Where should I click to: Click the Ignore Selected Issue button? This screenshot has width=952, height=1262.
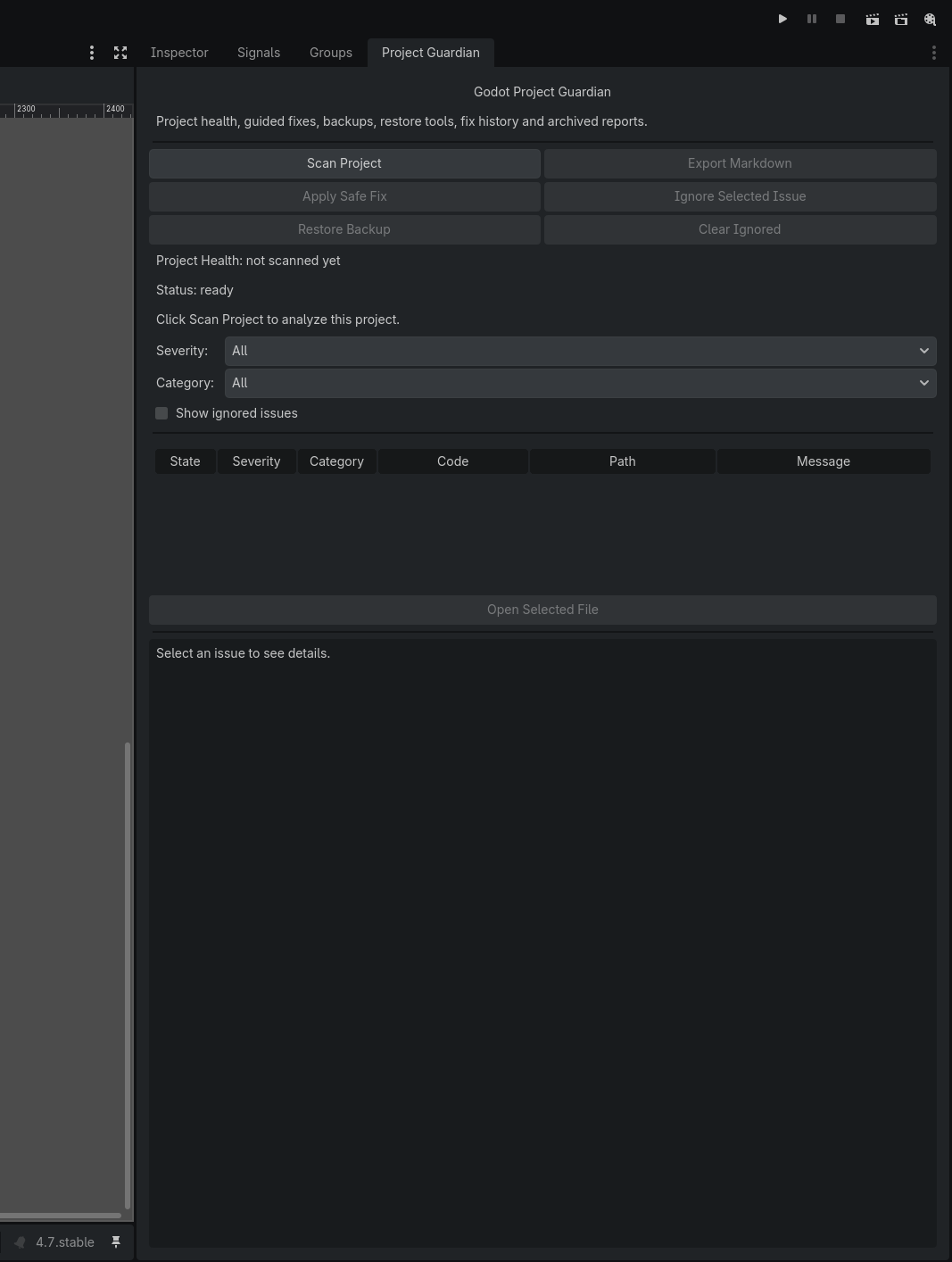click(740, 196)
